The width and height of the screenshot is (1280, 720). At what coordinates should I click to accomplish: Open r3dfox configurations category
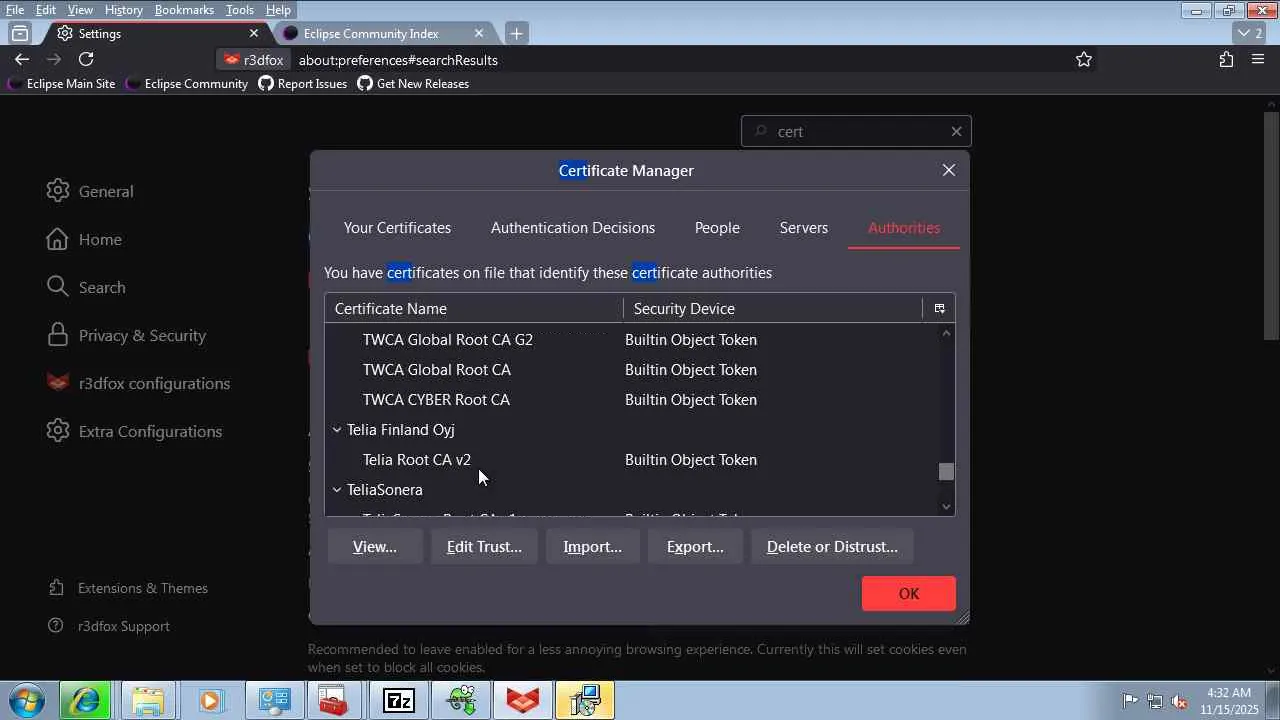138,383
